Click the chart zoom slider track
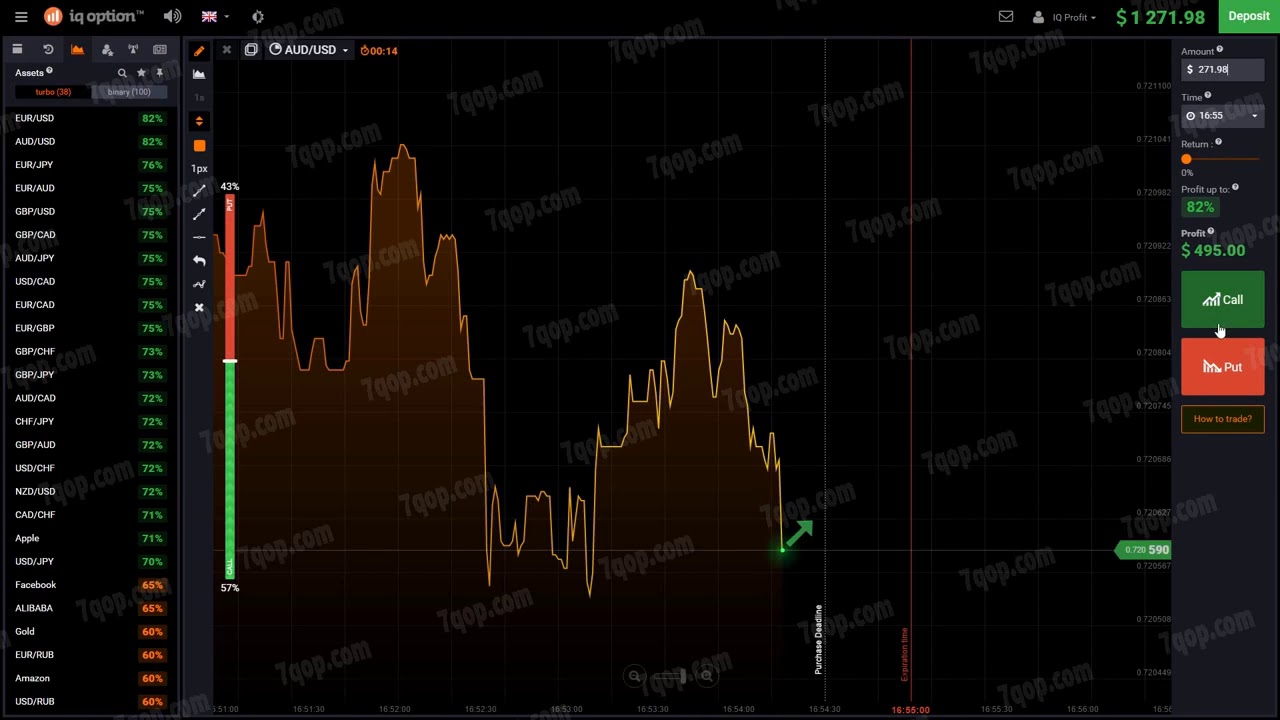This screenshot has height=720, width=1280. 670,677
